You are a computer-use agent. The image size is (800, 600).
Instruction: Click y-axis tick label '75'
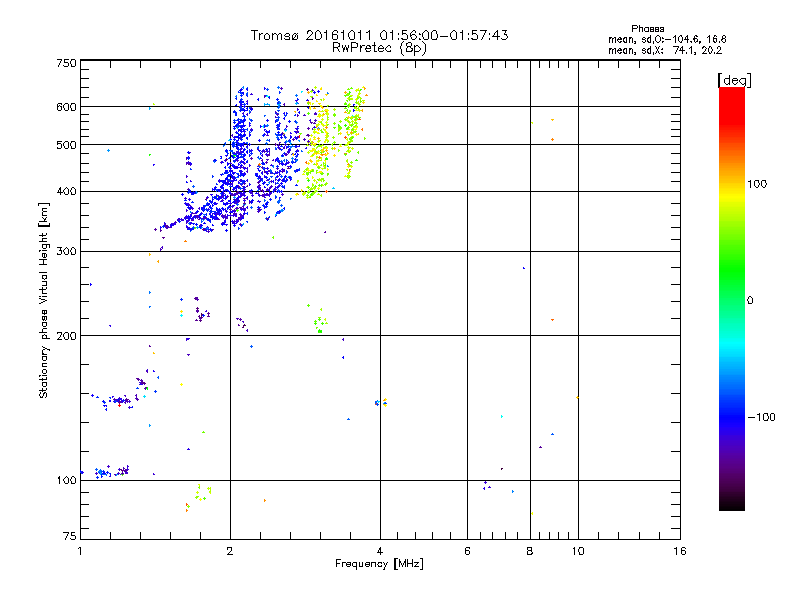coord(70,536)
